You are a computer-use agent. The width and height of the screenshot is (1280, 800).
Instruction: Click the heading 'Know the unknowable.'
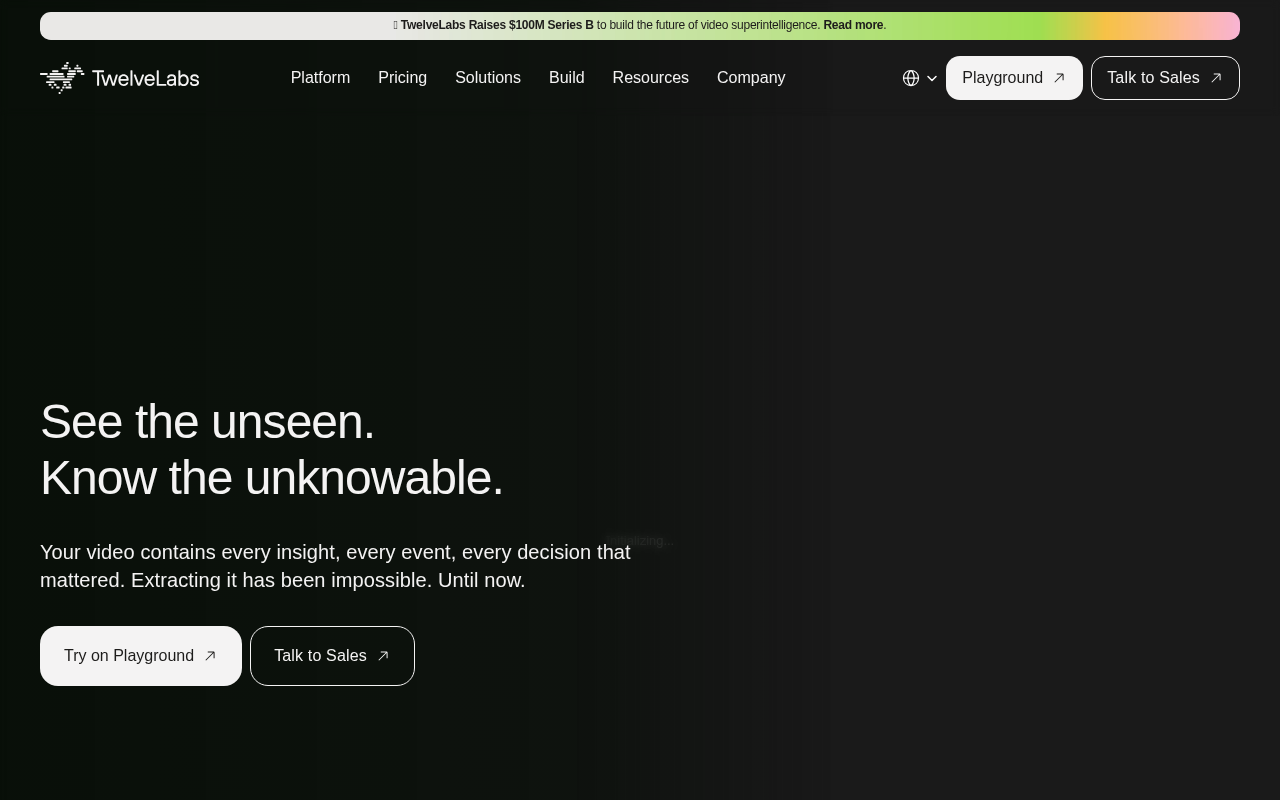[272, 478]
